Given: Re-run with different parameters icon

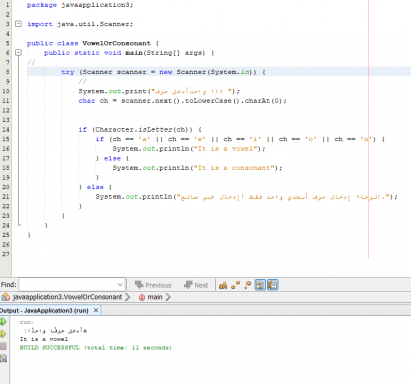Looking at the screenshot, I should point(3,334).
